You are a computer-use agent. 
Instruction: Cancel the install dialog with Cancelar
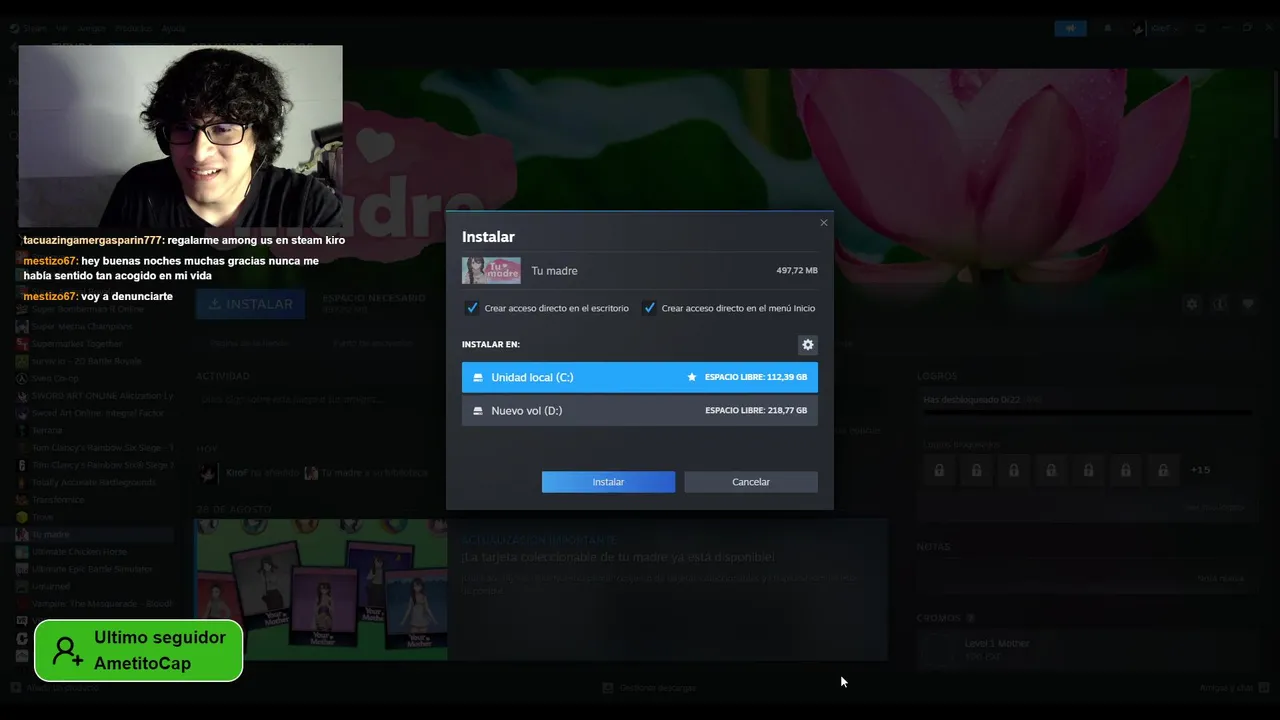(751, 482)
